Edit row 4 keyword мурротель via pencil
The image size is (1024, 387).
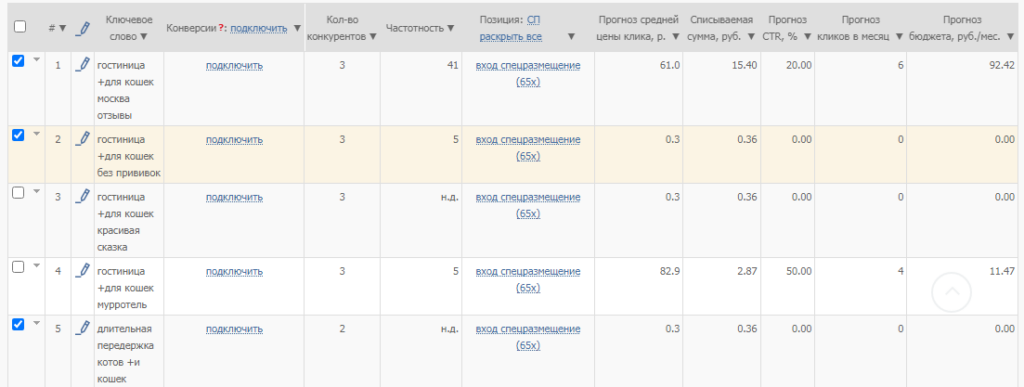tap(82, 270)
